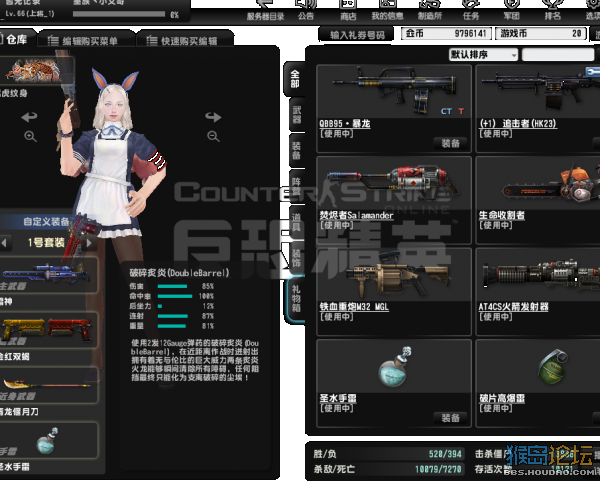Click the 游戏币 game coin balance field

point(541,34)
